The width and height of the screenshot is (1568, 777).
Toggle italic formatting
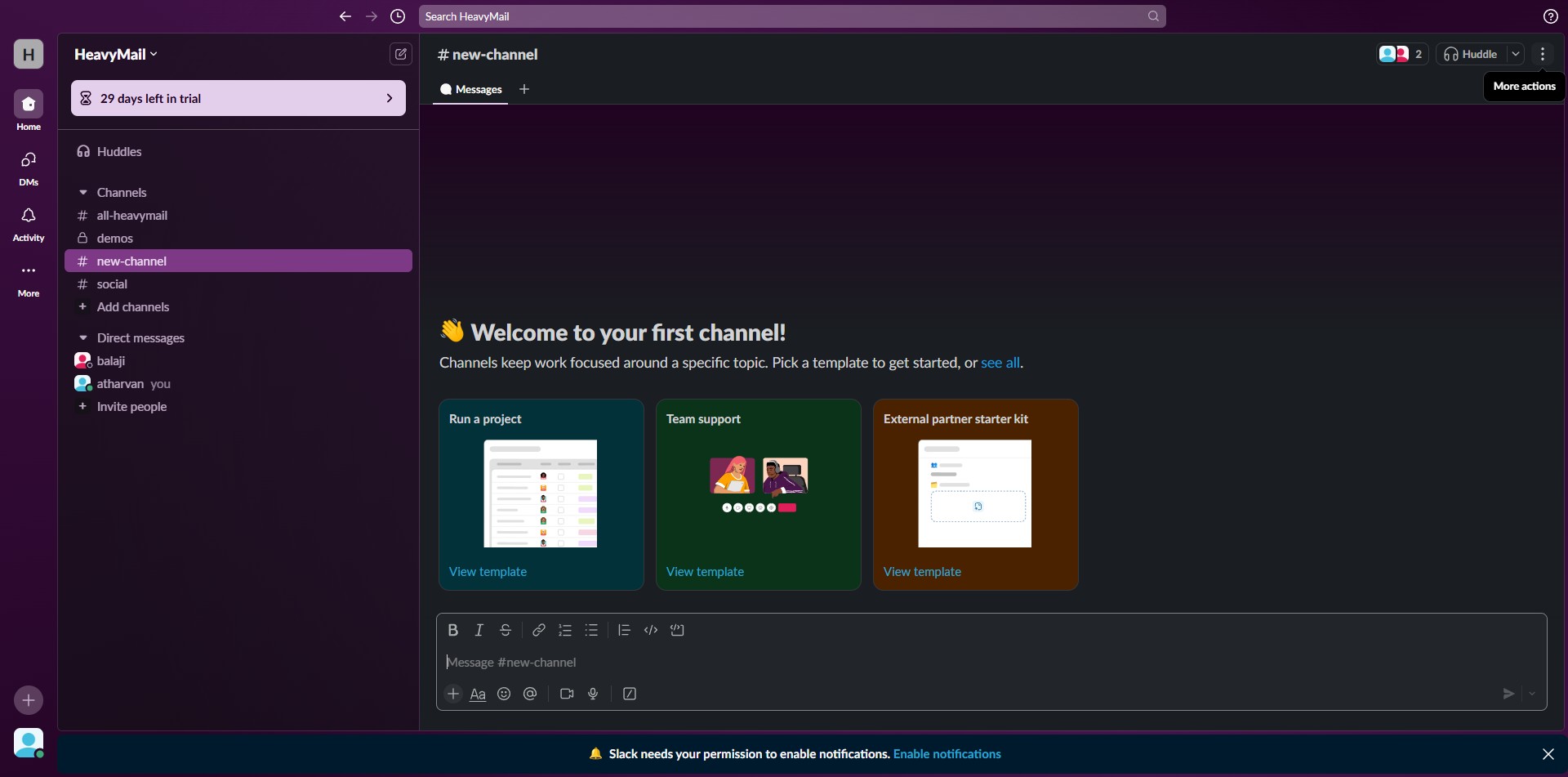point(479,630)
